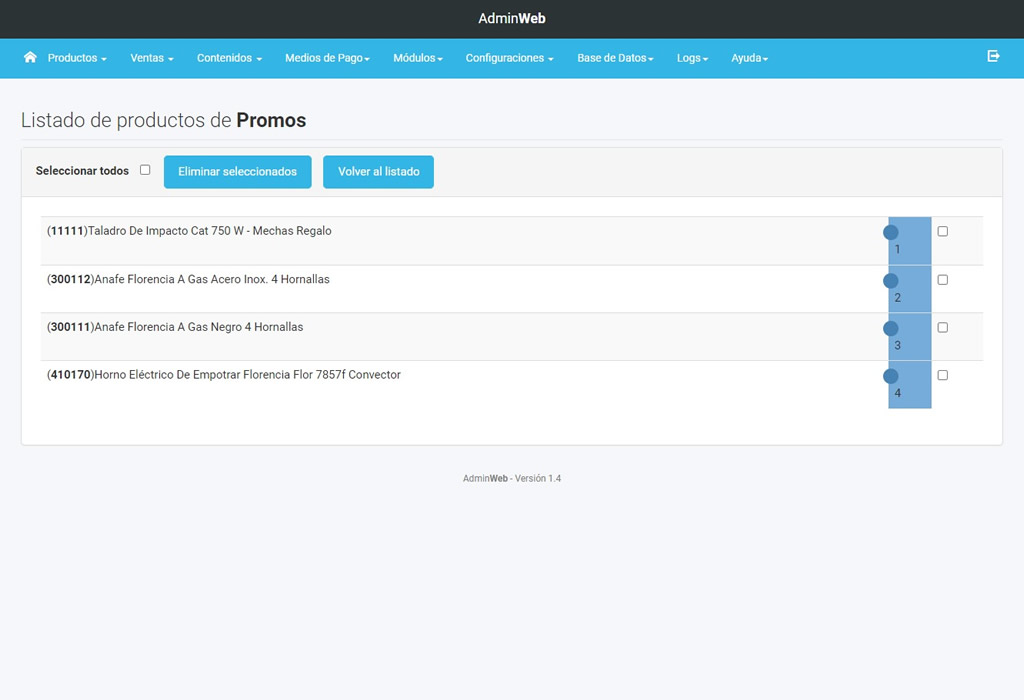Expand the Configuraciones dropdown
This screenshot has width=1024, height=700.
pyautogui.click(x=509, y=58)
